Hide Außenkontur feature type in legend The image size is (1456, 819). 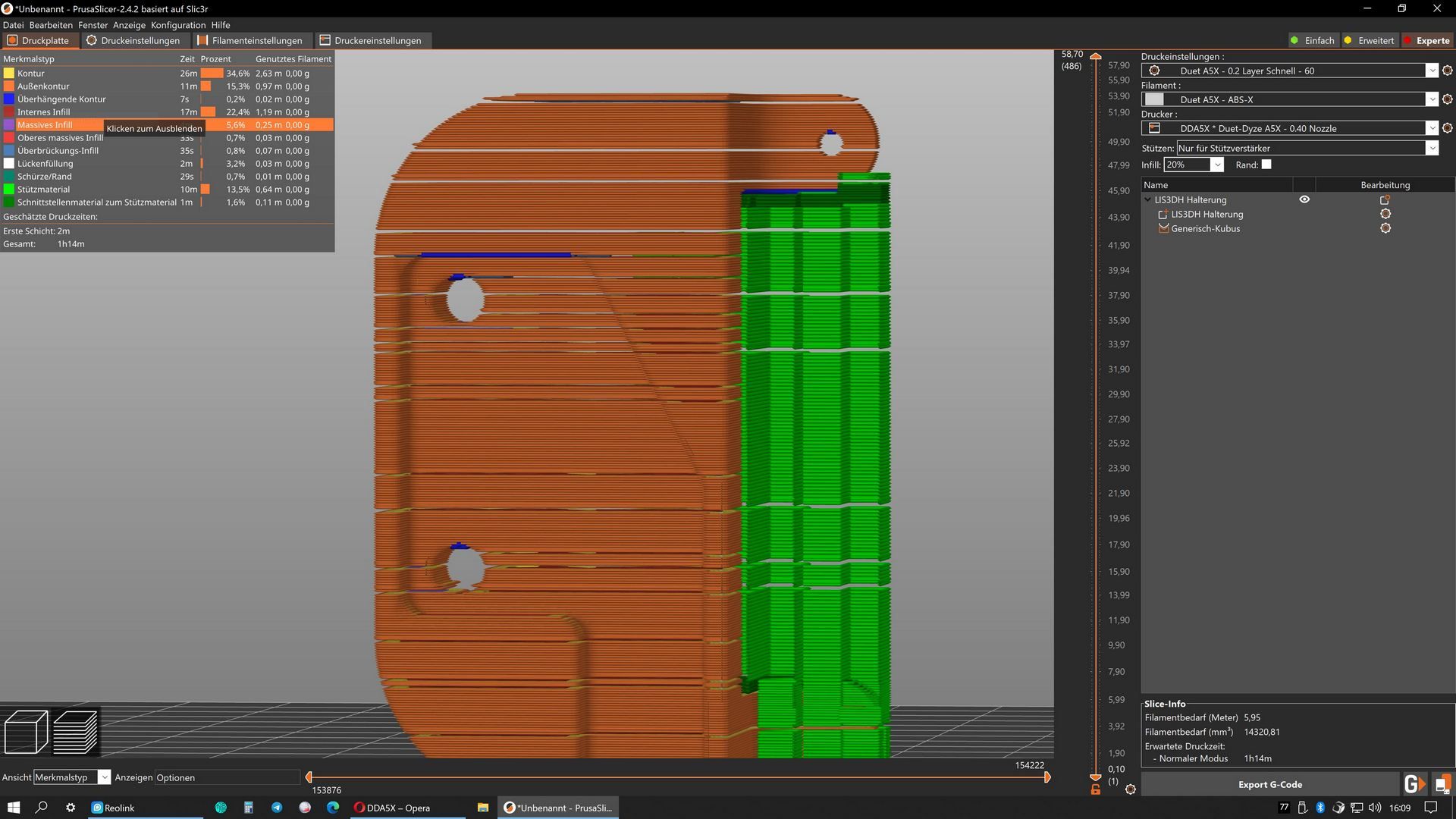coord(167,86)
